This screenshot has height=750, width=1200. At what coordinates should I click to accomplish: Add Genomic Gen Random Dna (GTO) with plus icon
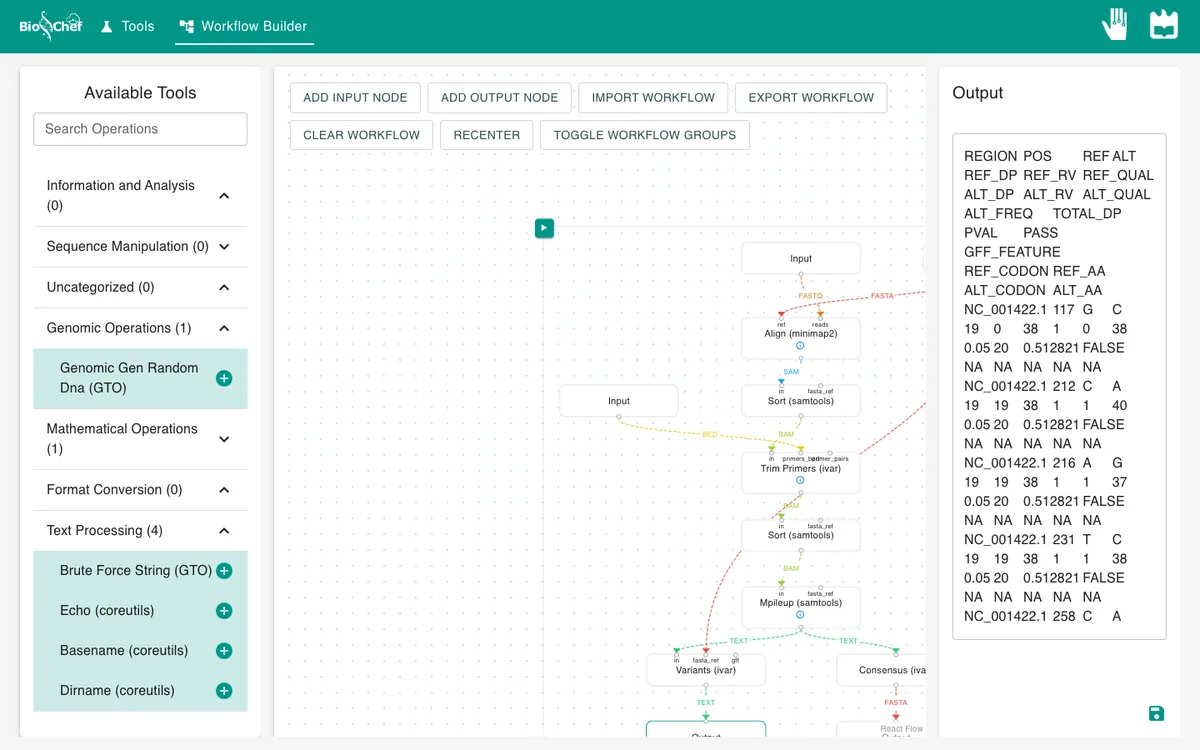(x=224, y=378)
